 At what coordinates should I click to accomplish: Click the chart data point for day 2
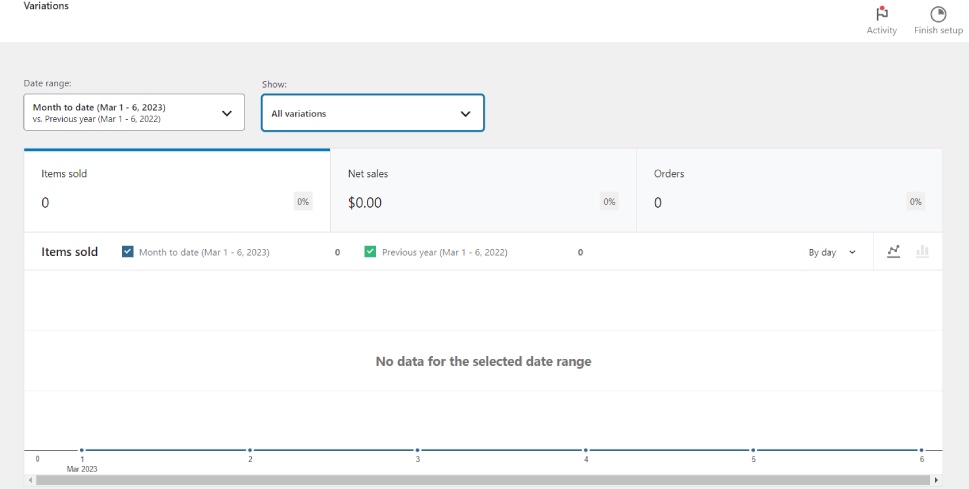click(x=250, y=450)
